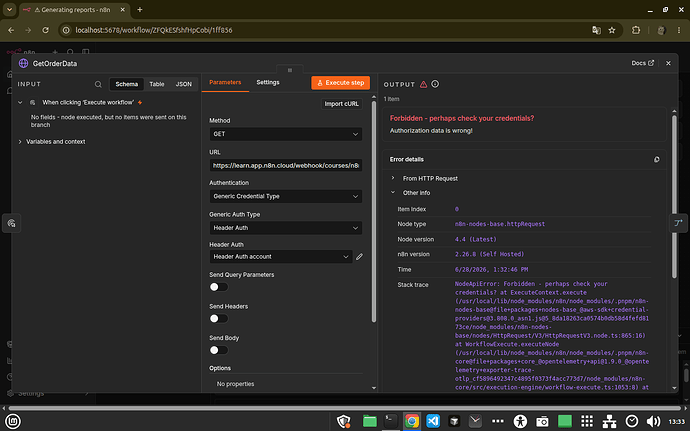Click the red output warning triangle

(423, 84)
